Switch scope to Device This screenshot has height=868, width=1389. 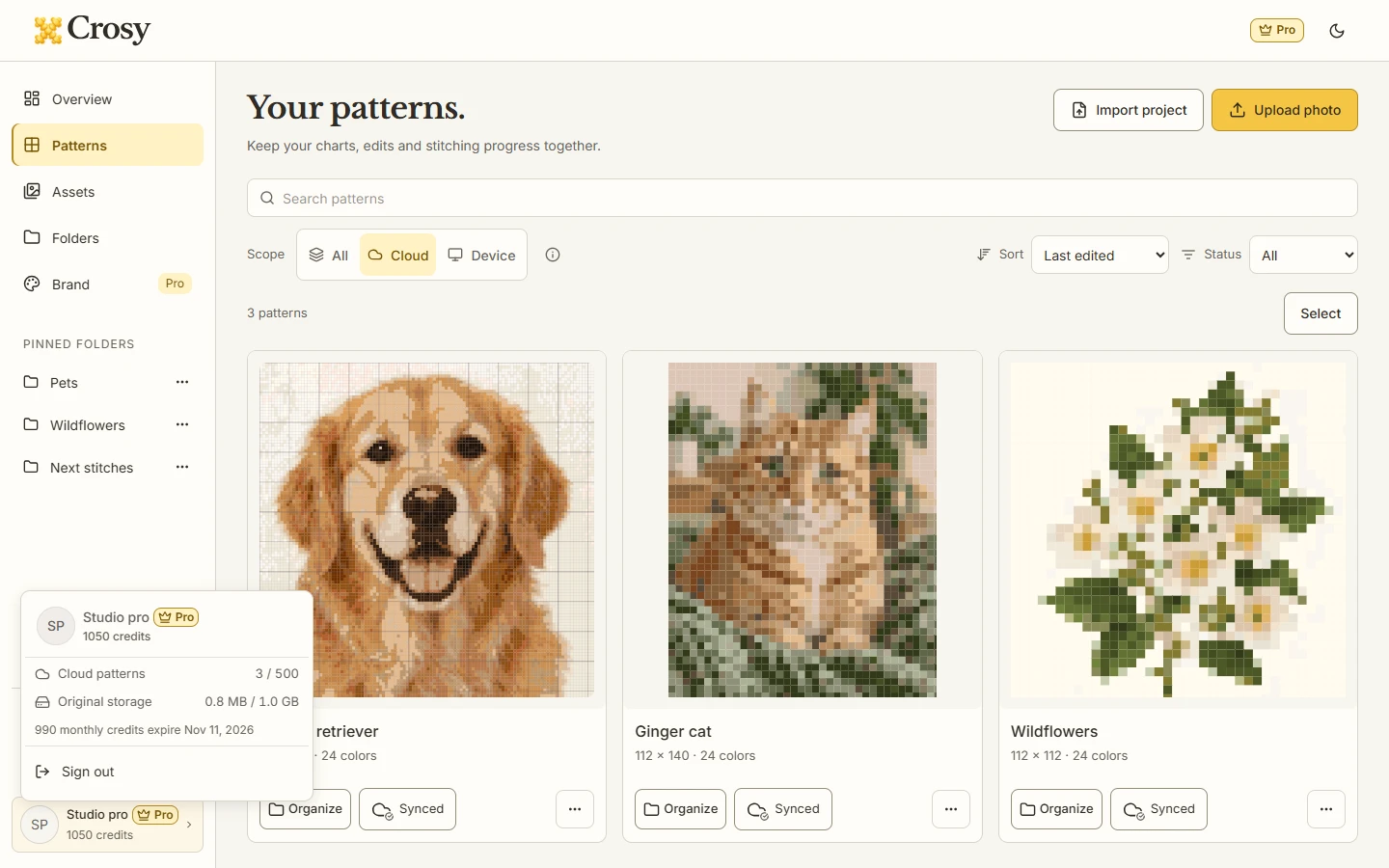481,255
